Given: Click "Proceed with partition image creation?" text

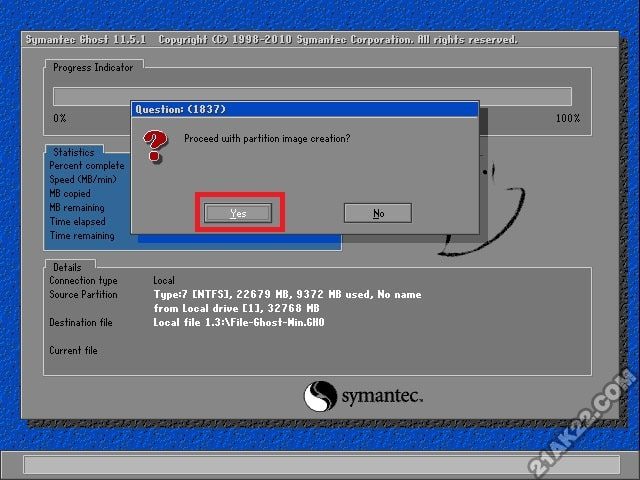Looking at the screenshot, I should pyautogui.click(x=267, y=138).
